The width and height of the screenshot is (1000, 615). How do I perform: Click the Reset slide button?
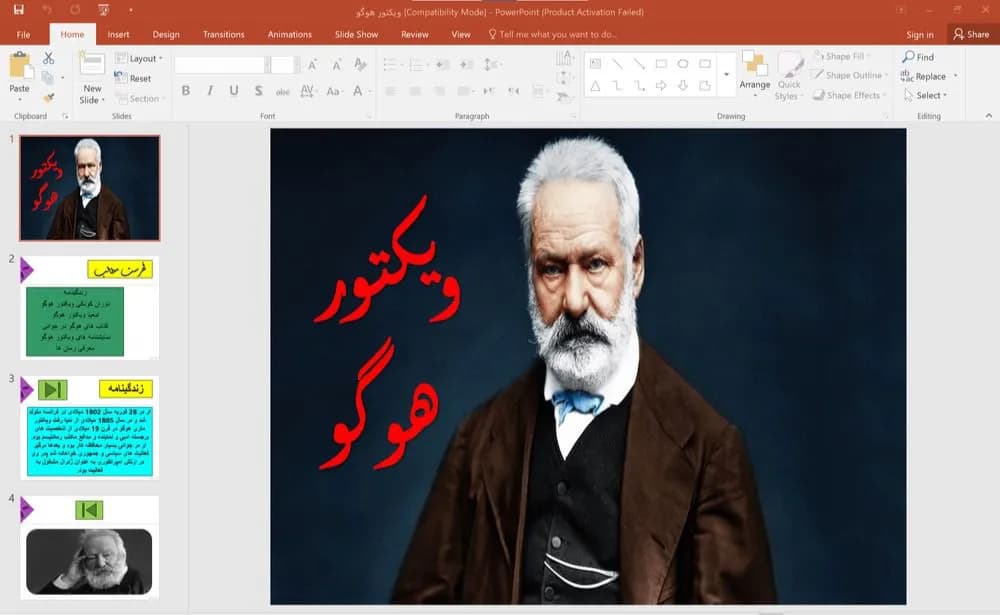[133, 78]
